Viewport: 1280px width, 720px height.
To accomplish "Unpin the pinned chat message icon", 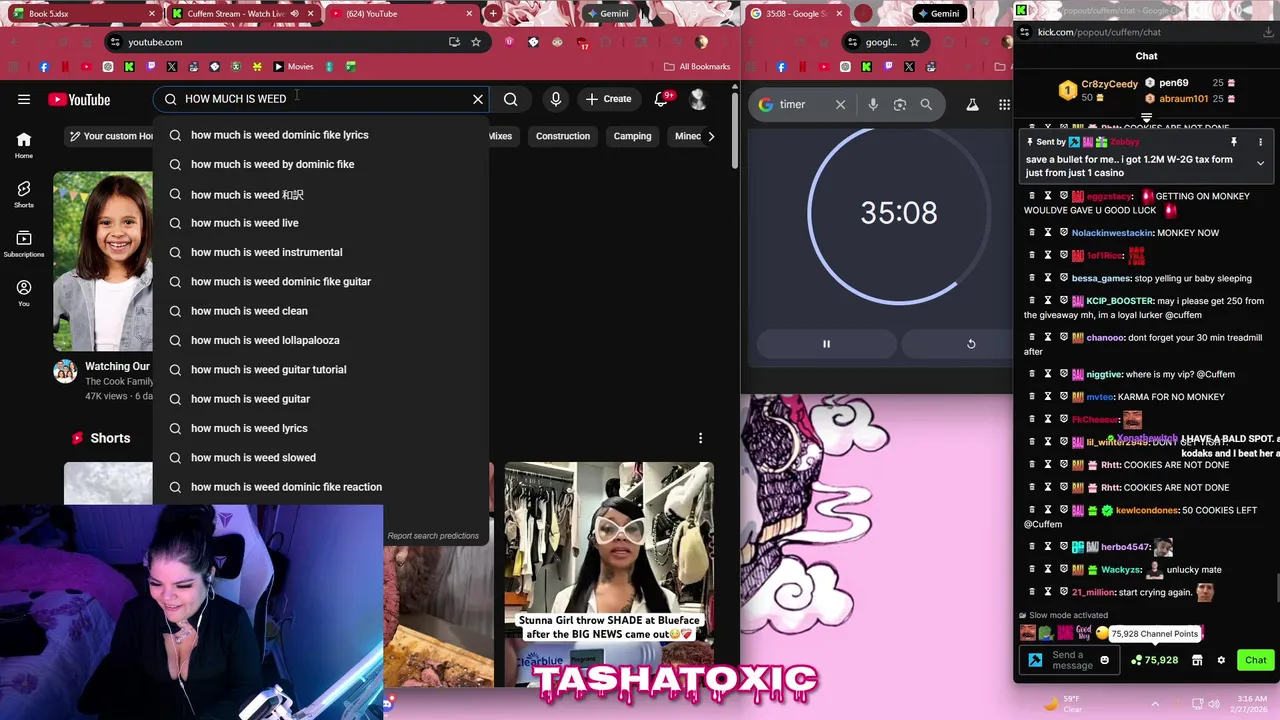I will point(1234,142).
